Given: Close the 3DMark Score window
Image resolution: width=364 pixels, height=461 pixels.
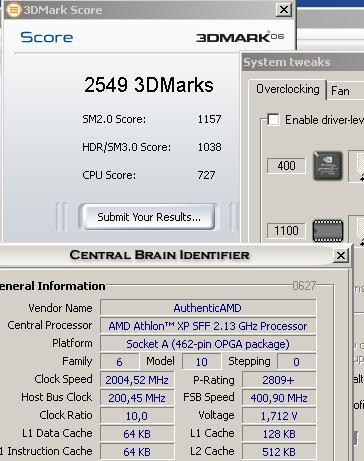Looking at the screenshot, I should point(284,9).
